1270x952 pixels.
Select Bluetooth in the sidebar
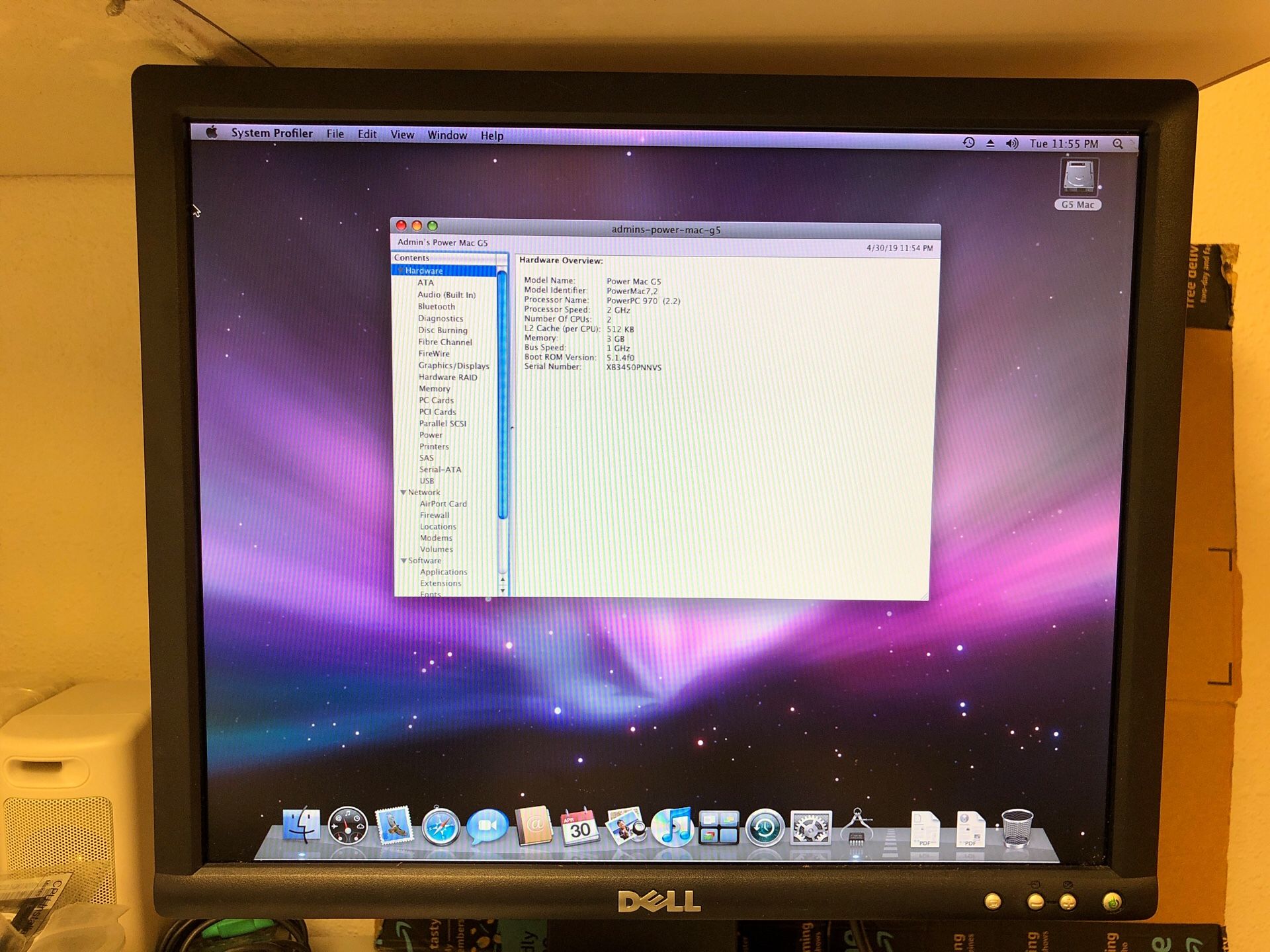click(437, 307)
